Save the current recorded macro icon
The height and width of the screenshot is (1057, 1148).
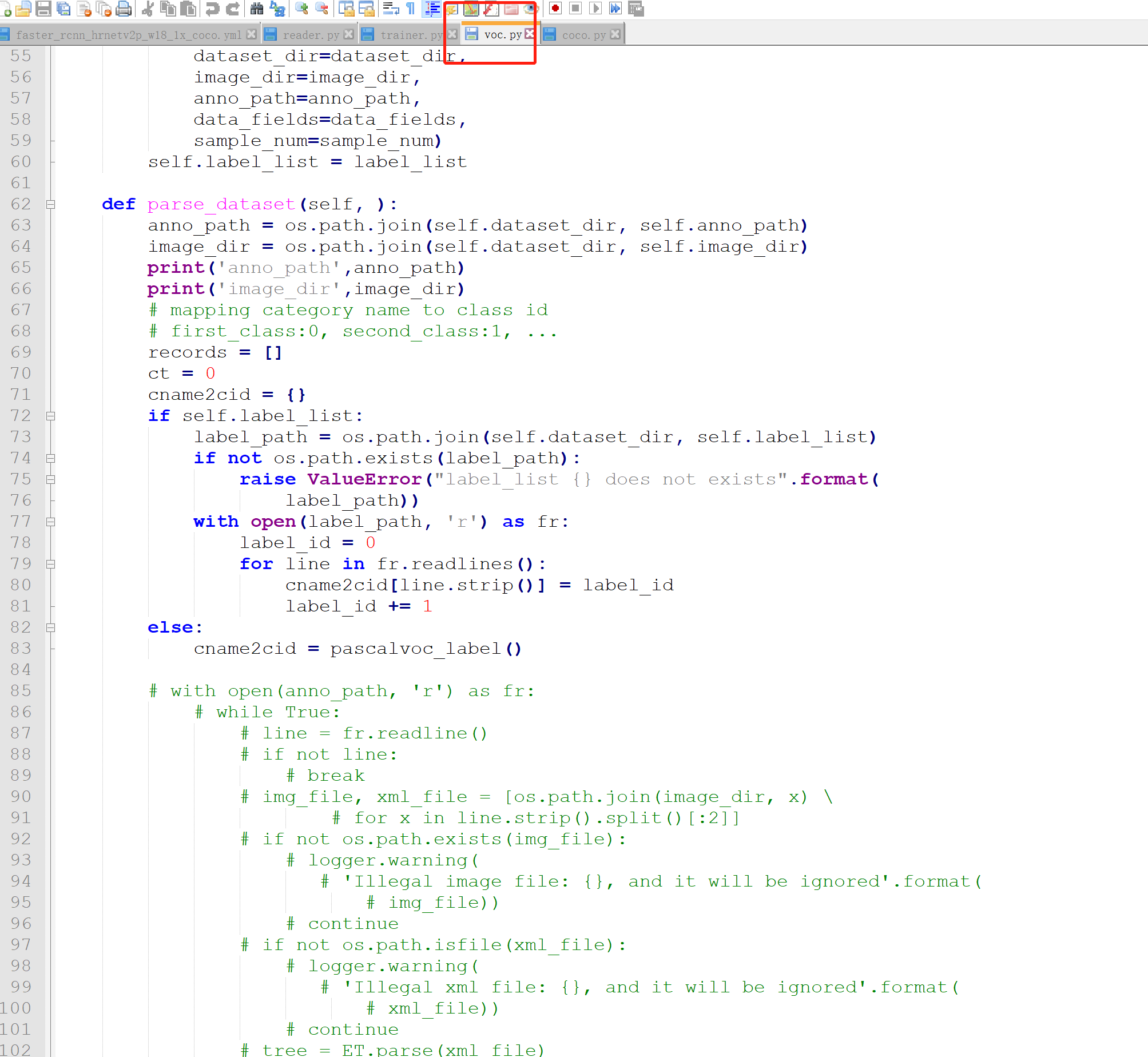point(635,9)
